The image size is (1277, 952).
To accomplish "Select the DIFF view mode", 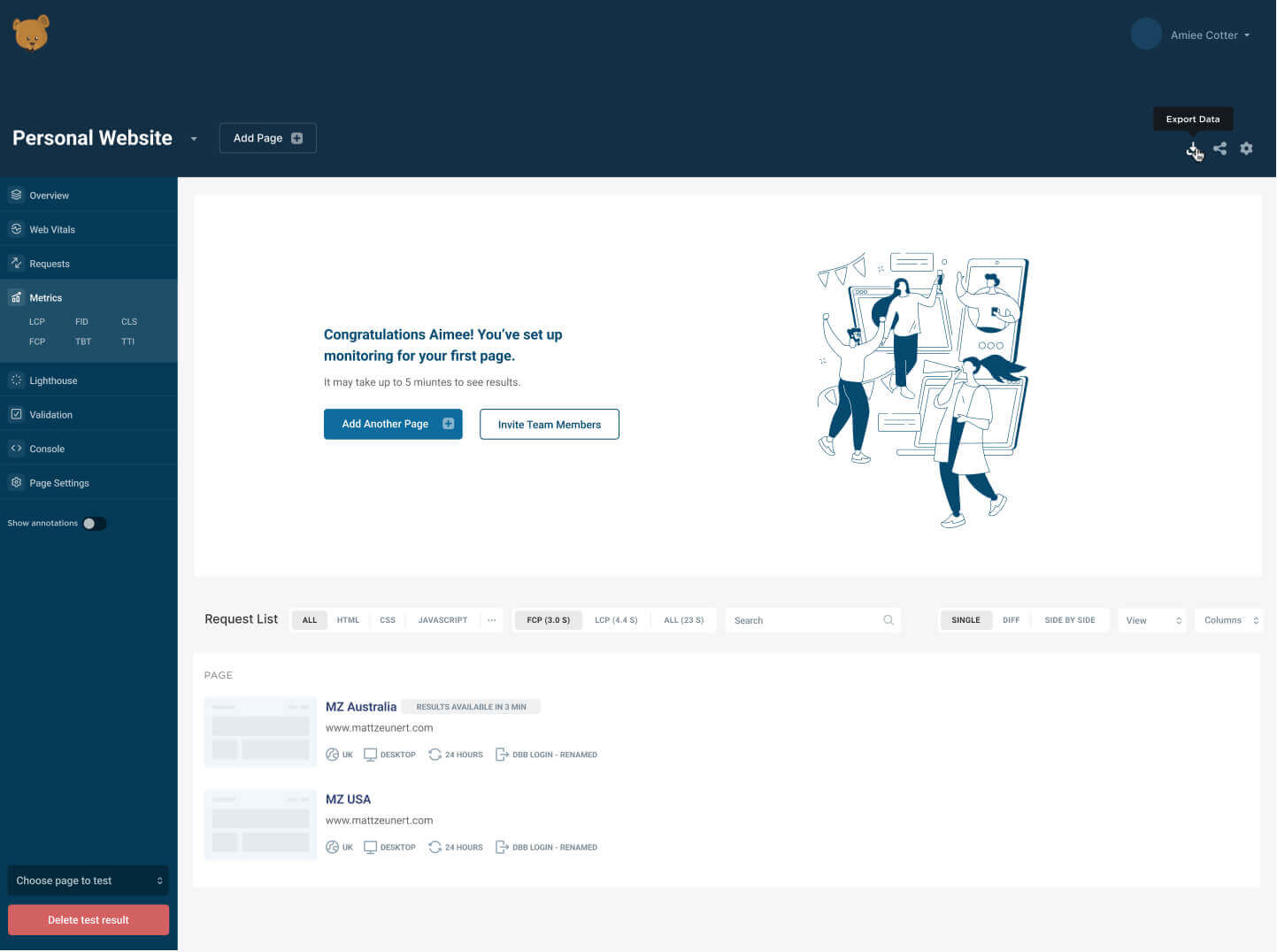I will click(1011, 620).
